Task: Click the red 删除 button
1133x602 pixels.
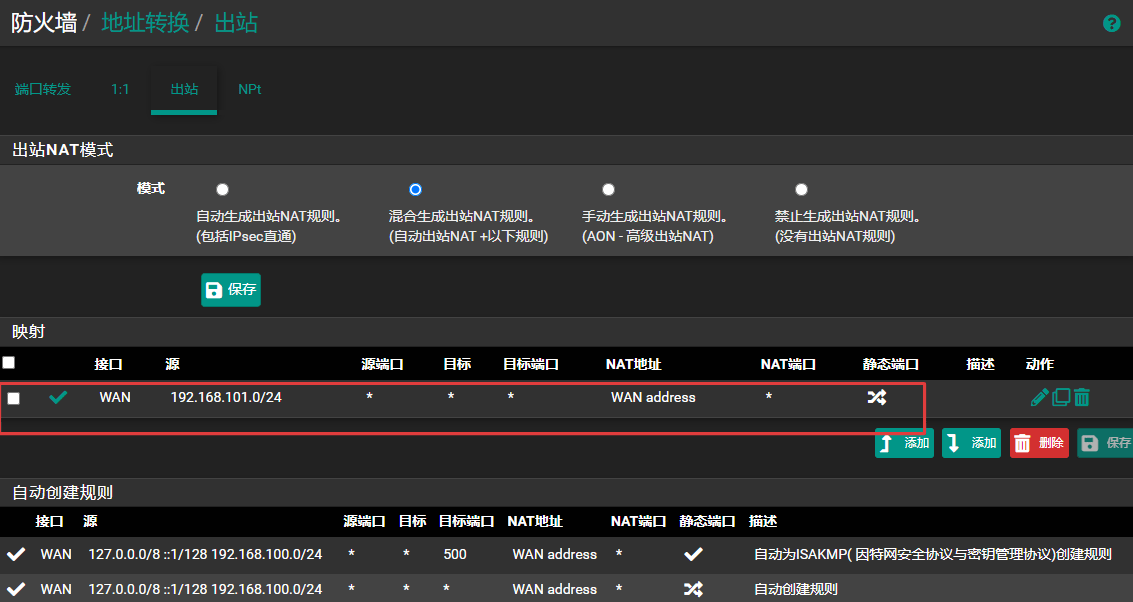Action: (x=1039, y=443)
